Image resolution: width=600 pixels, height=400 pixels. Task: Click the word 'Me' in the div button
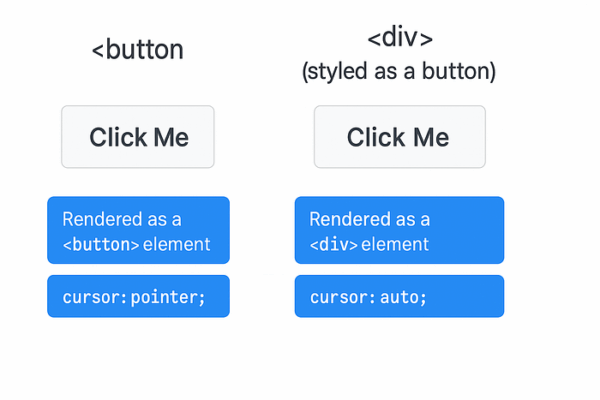pos(431,137)
